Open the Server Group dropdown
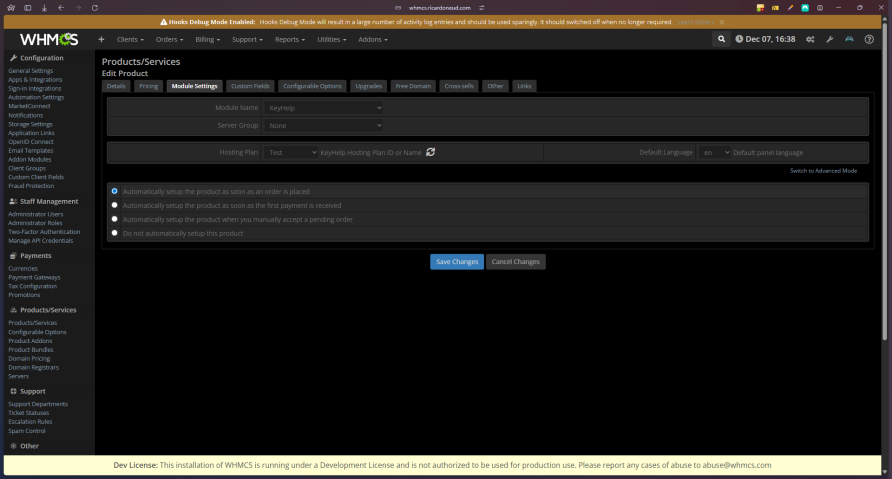The image size is (892, 479). pyautogui.click(x=323, y=125)
